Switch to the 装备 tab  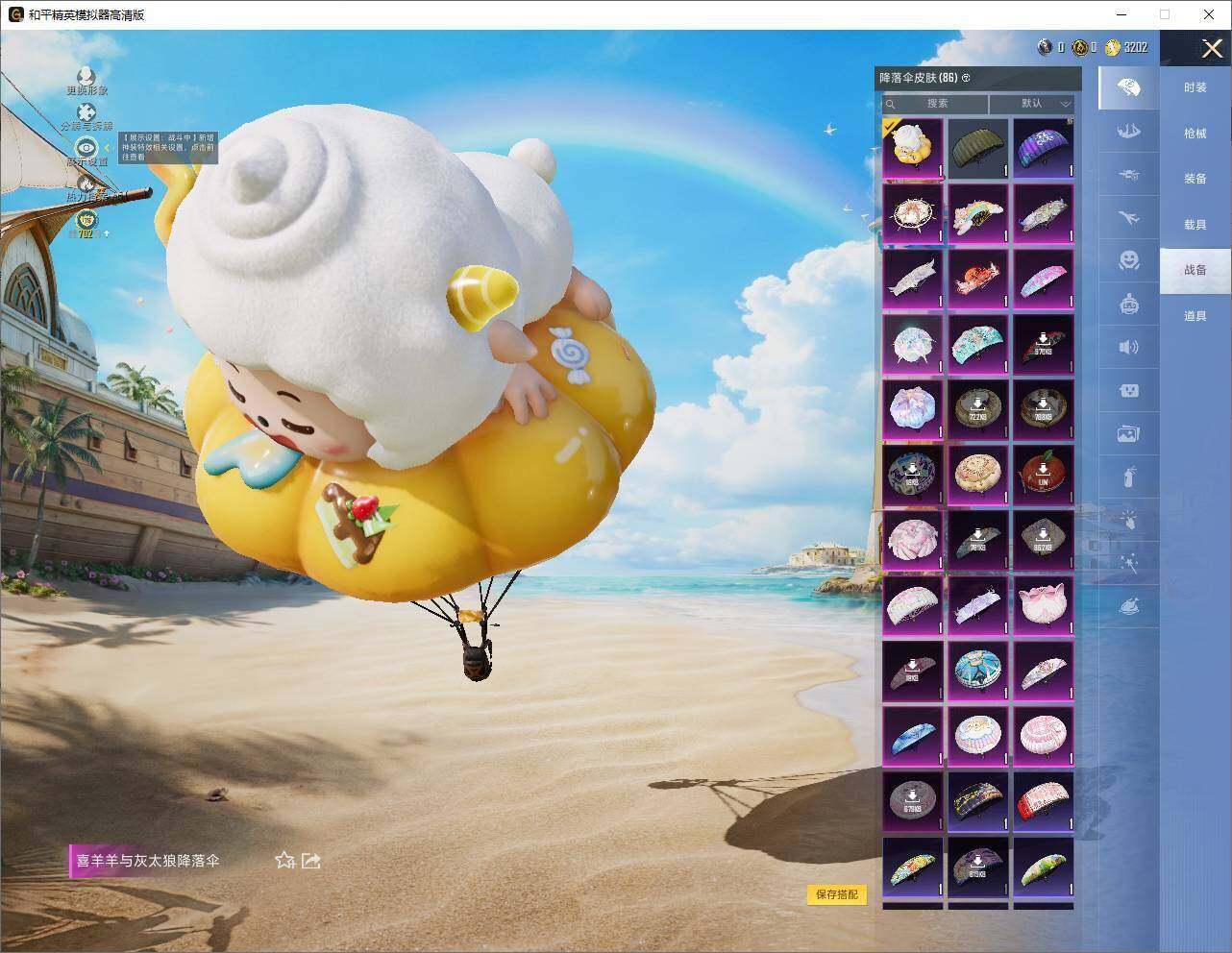pos(1195,179)
